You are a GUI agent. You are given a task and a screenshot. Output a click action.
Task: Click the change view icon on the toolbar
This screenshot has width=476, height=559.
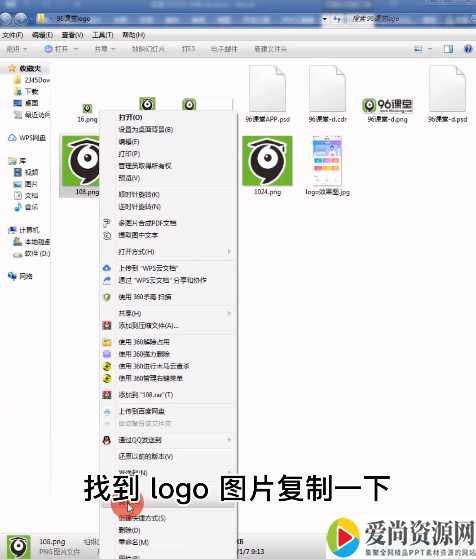click(418, 49)
